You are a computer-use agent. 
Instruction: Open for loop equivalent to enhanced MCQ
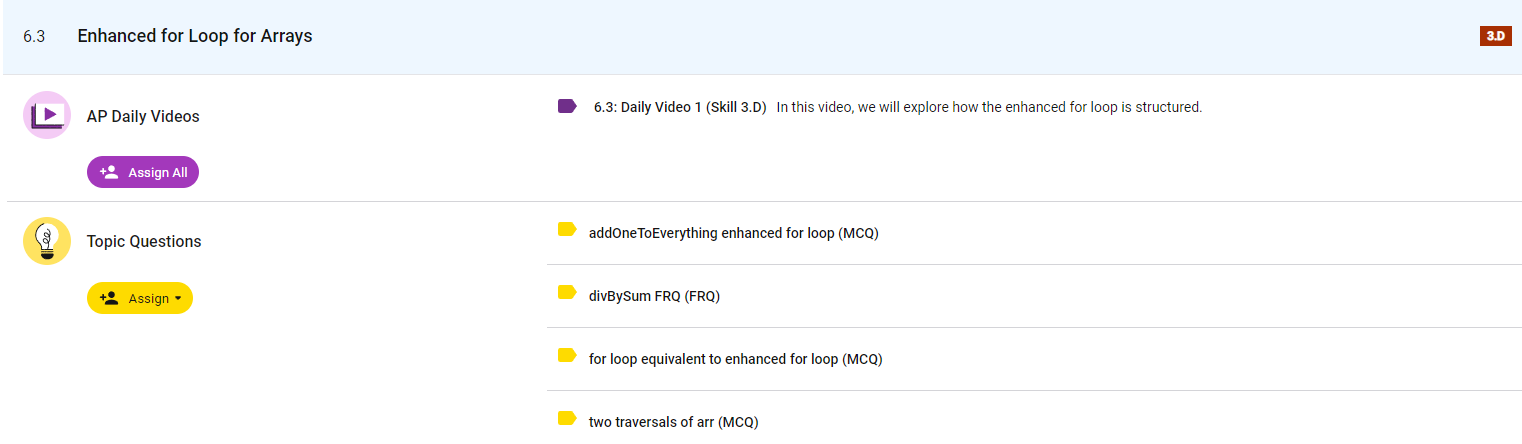click(735, 359)
